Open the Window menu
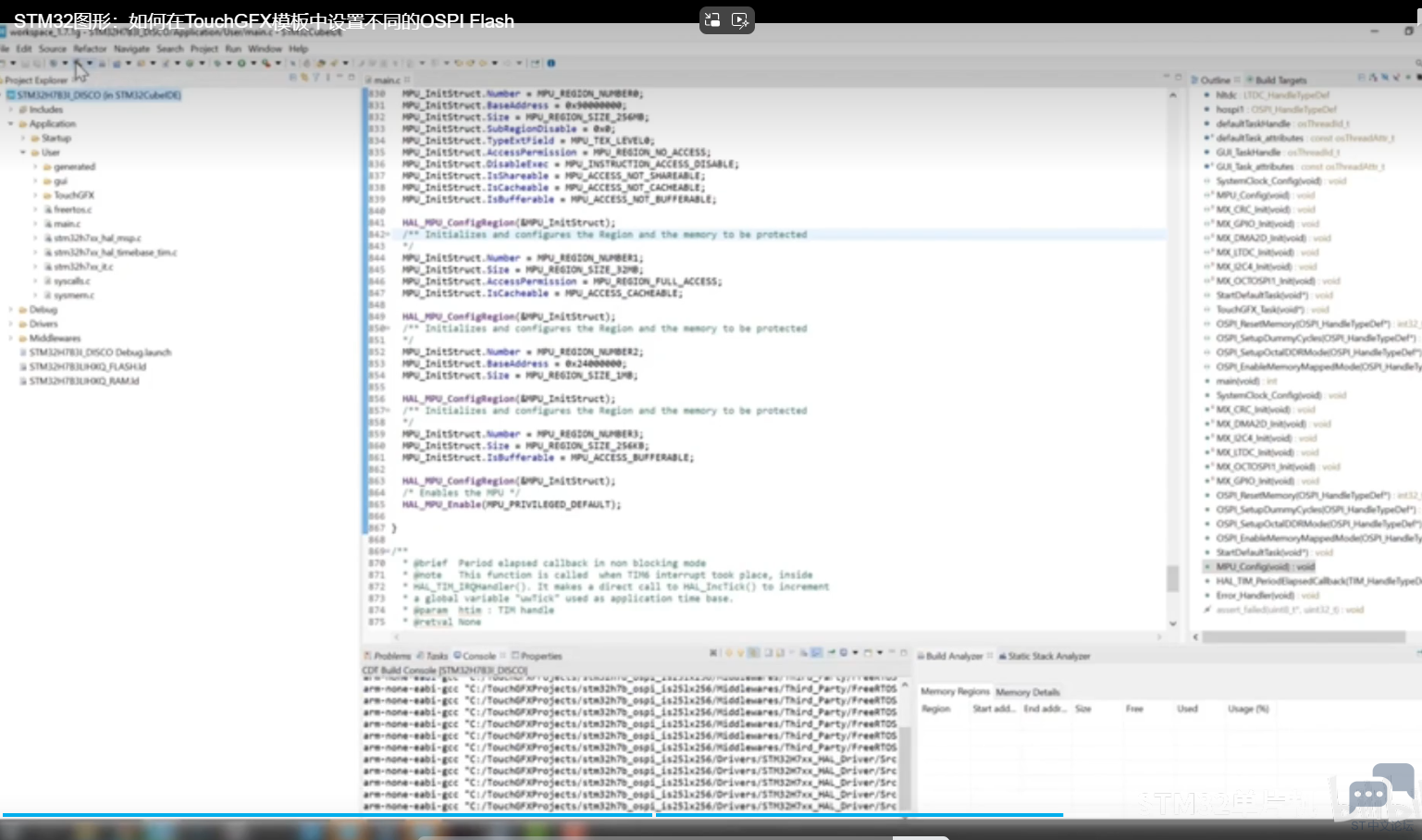Viewport: 1422px width, 840px height. click(265, 48)
